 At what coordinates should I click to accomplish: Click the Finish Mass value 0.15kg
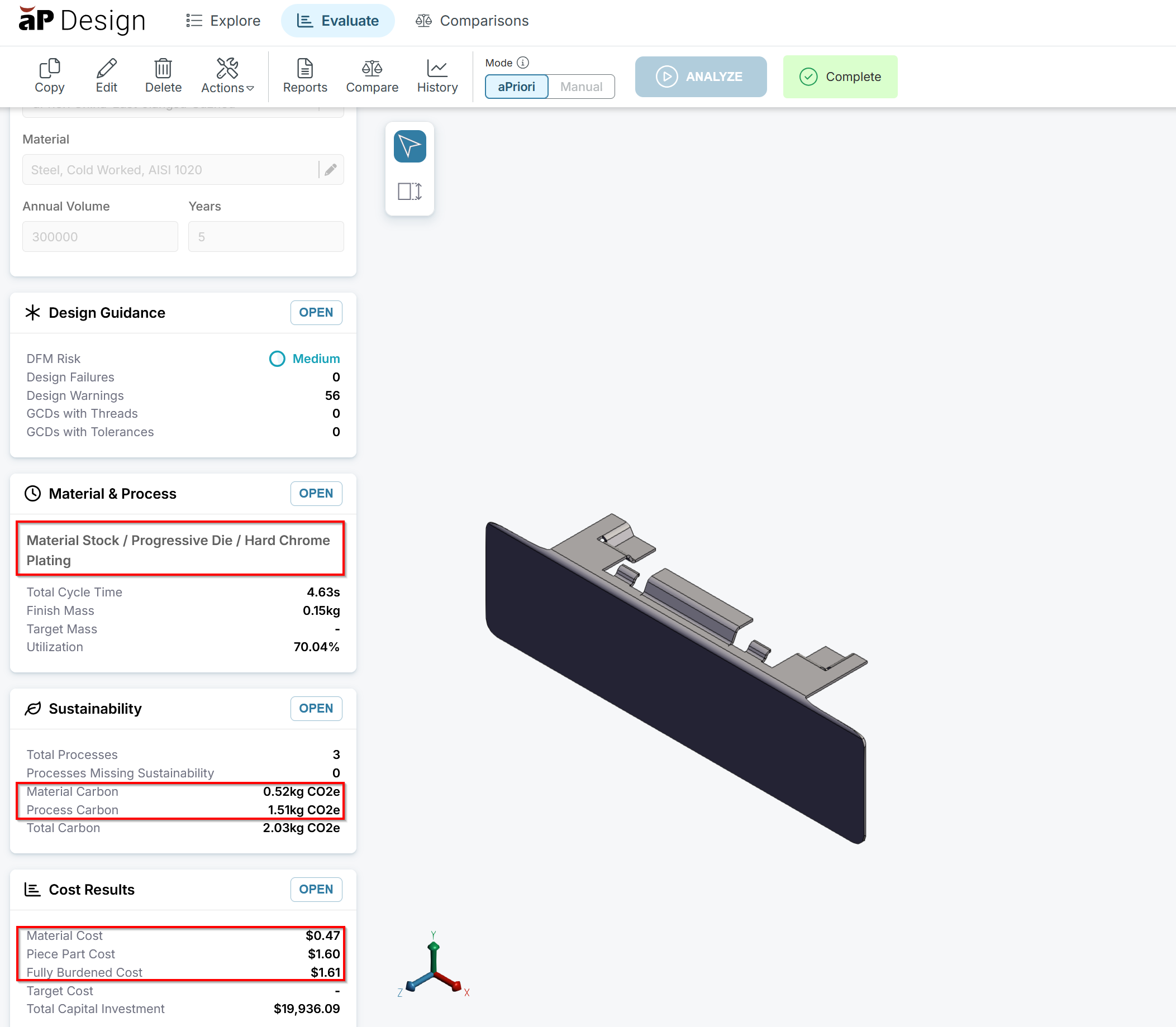(x=322, y=610)
